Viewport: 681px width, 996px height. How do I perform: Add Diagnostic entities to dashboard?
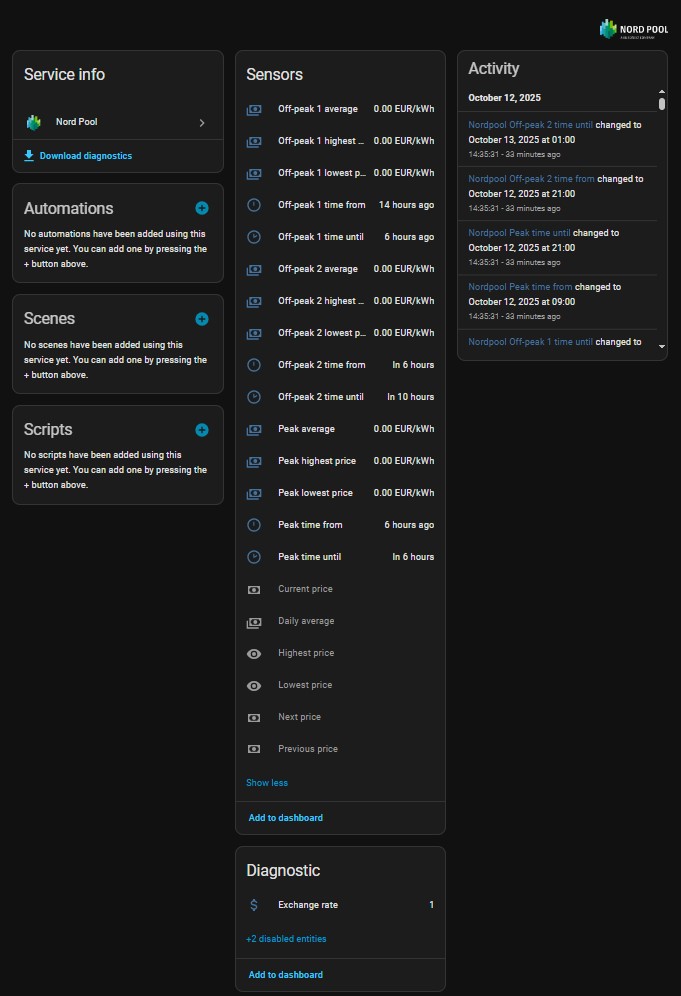286,975
